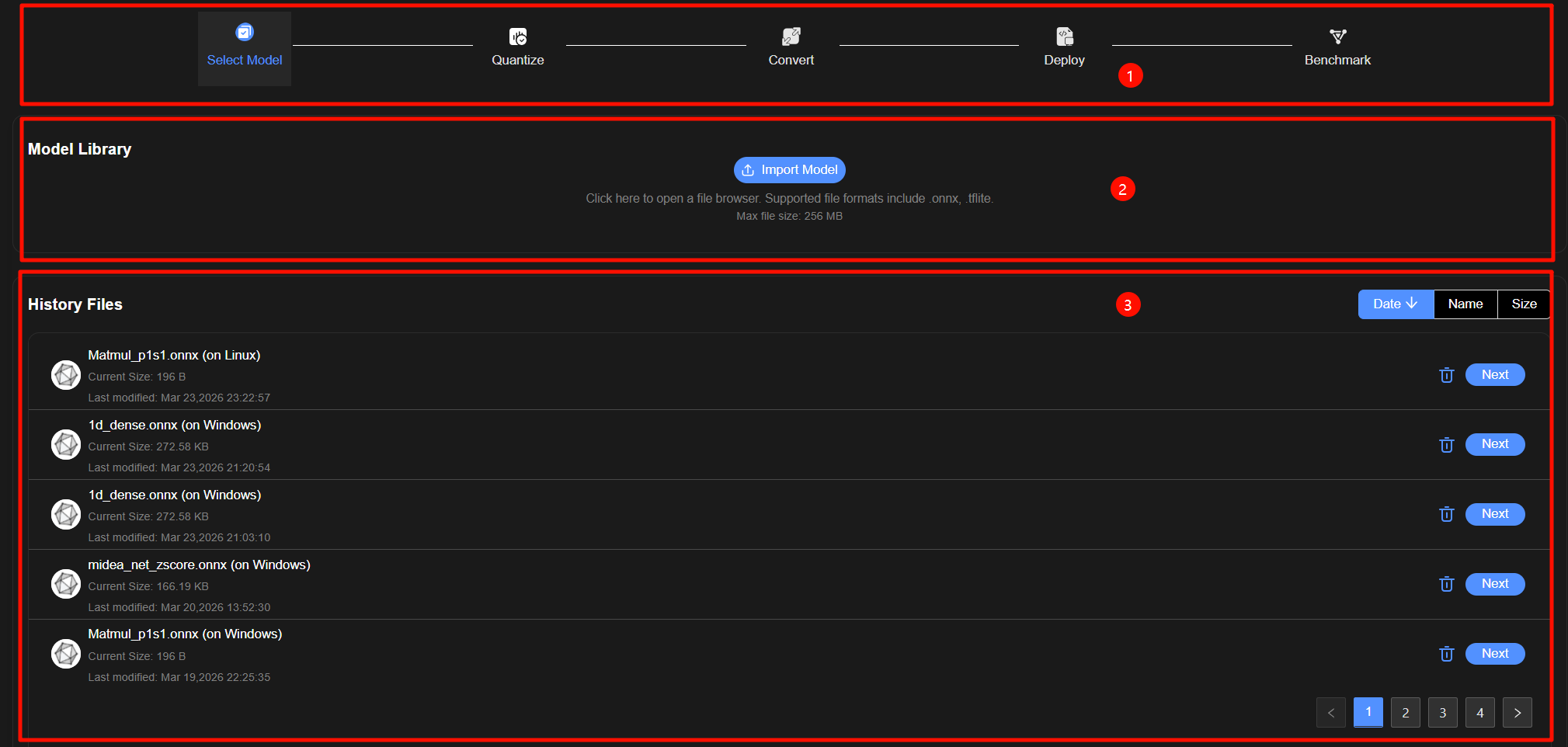This screenshot has width=1568, height=747.
Task: Open page 2 of history files
Action: (x=1405, y=713)
